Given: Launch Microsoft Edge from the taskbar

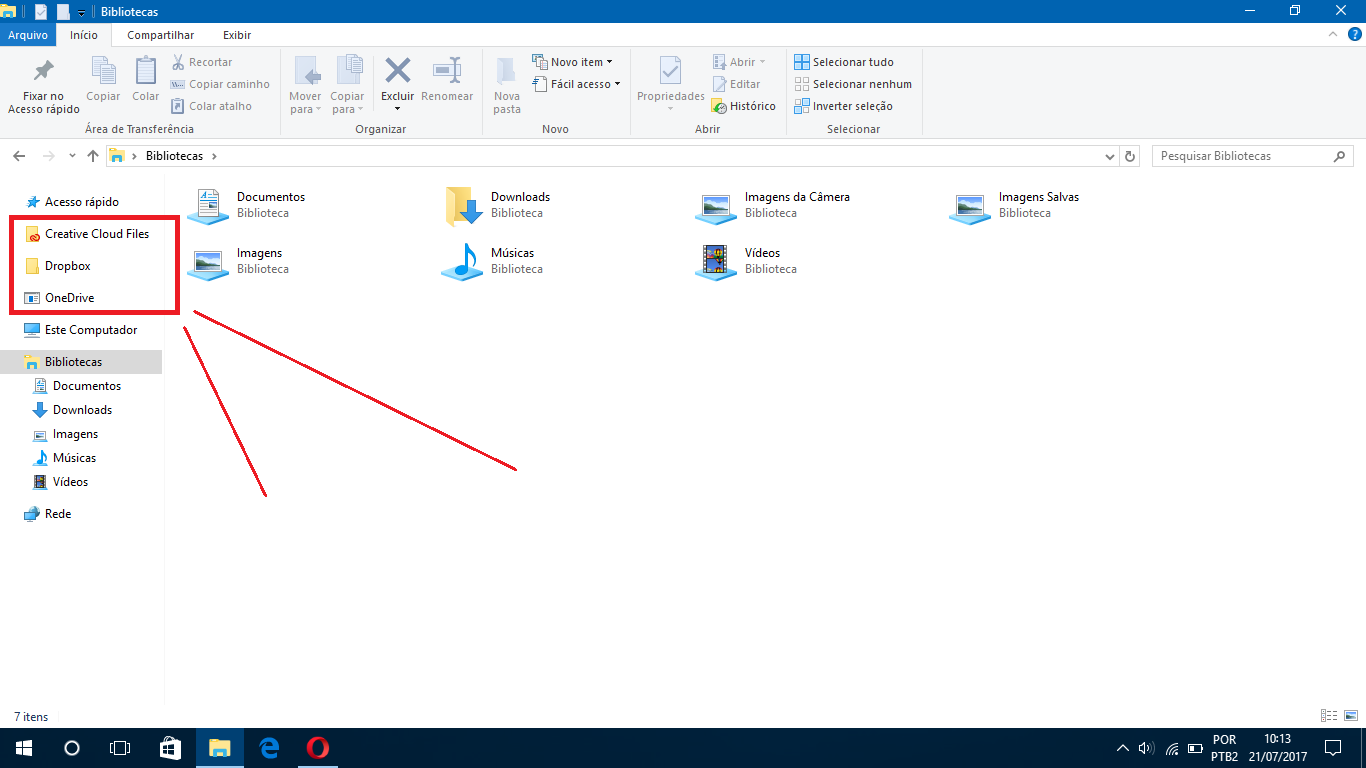Looking at the screenshot, I should (268, 748).
